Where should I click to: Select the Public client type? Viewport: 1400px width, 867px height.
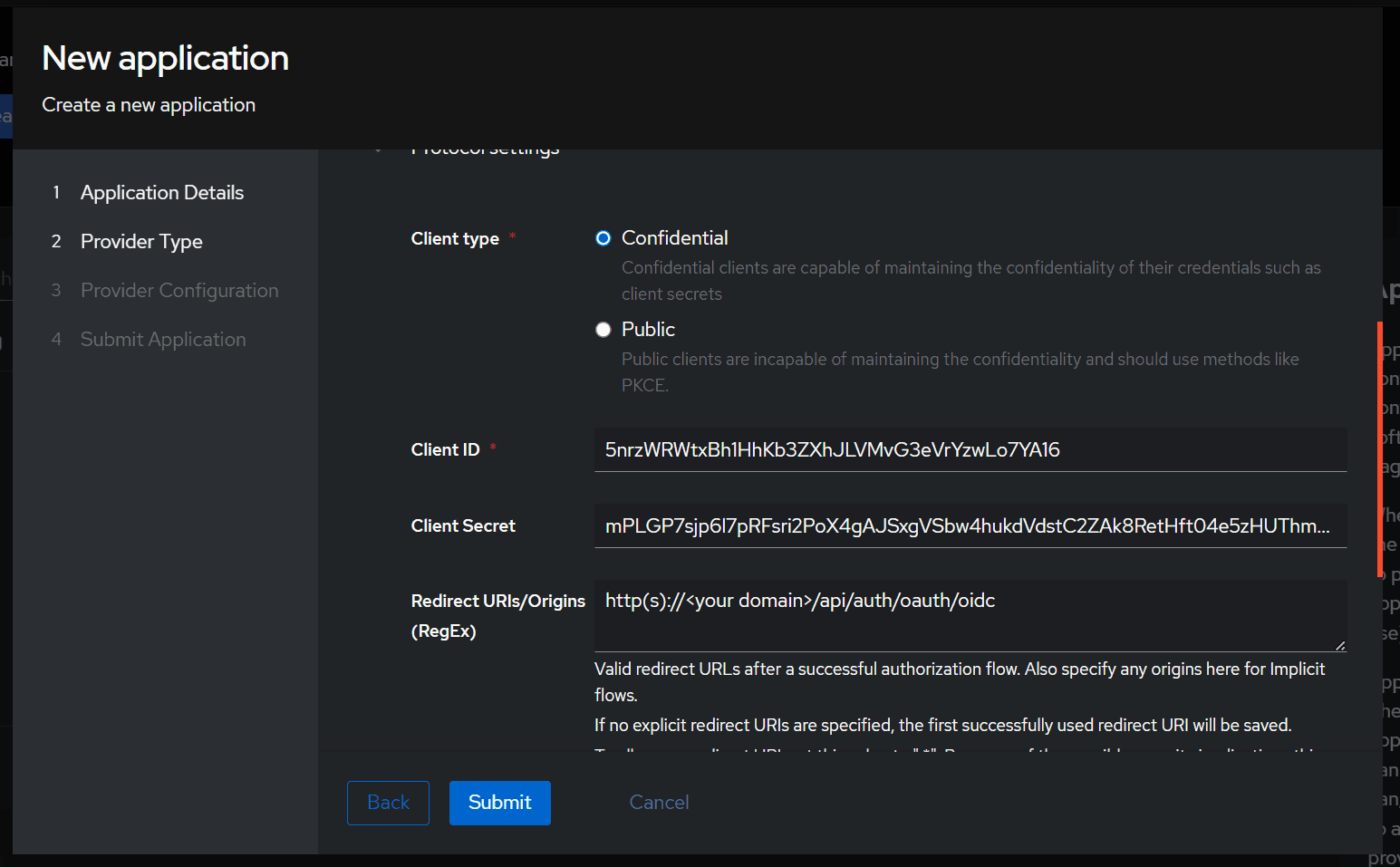point(603,329)
